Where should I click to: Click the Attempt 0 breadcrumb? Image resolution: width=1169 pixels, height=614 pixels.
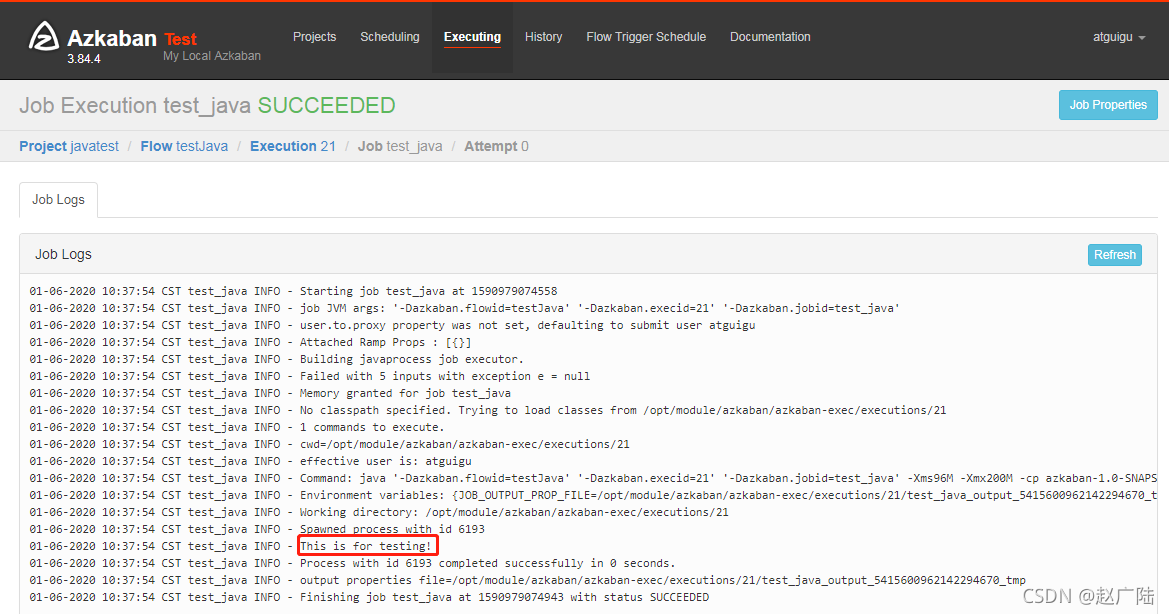[496, 146]
